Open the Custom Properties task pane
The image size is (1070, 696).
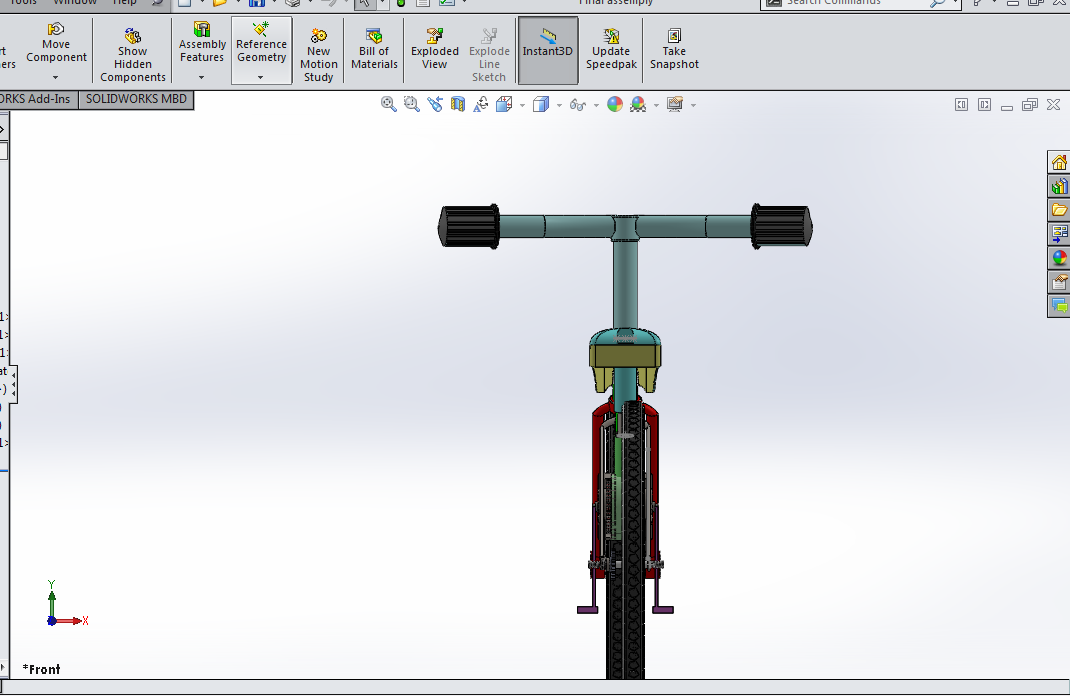[1058, 282]
